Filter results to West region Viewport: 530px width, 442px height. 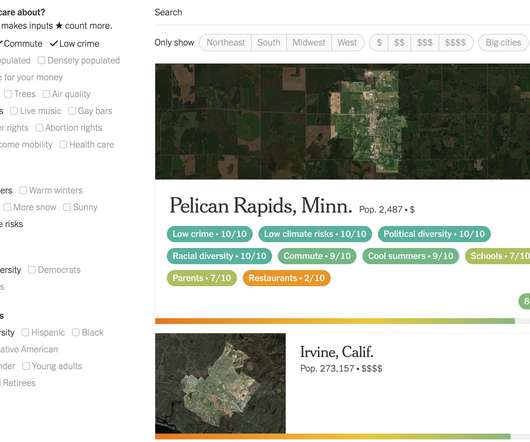coord(347,43)
